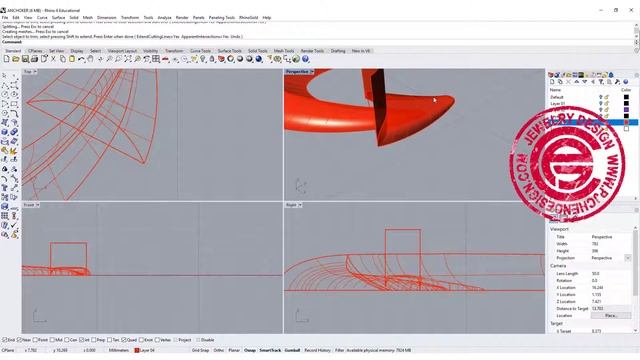Toggle SmartTrack in status bar

(x=270, y=350)
